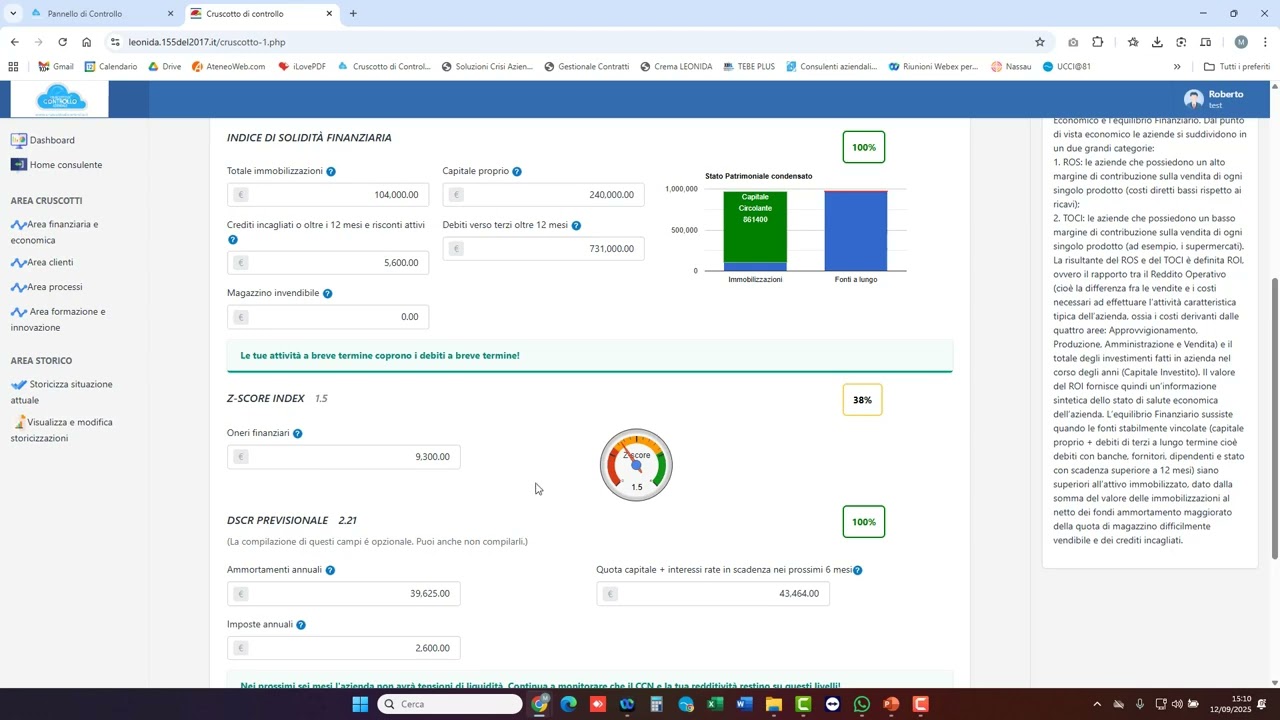
Task: Open Excel from the Windows taskbar
Action: coord(715,705)
